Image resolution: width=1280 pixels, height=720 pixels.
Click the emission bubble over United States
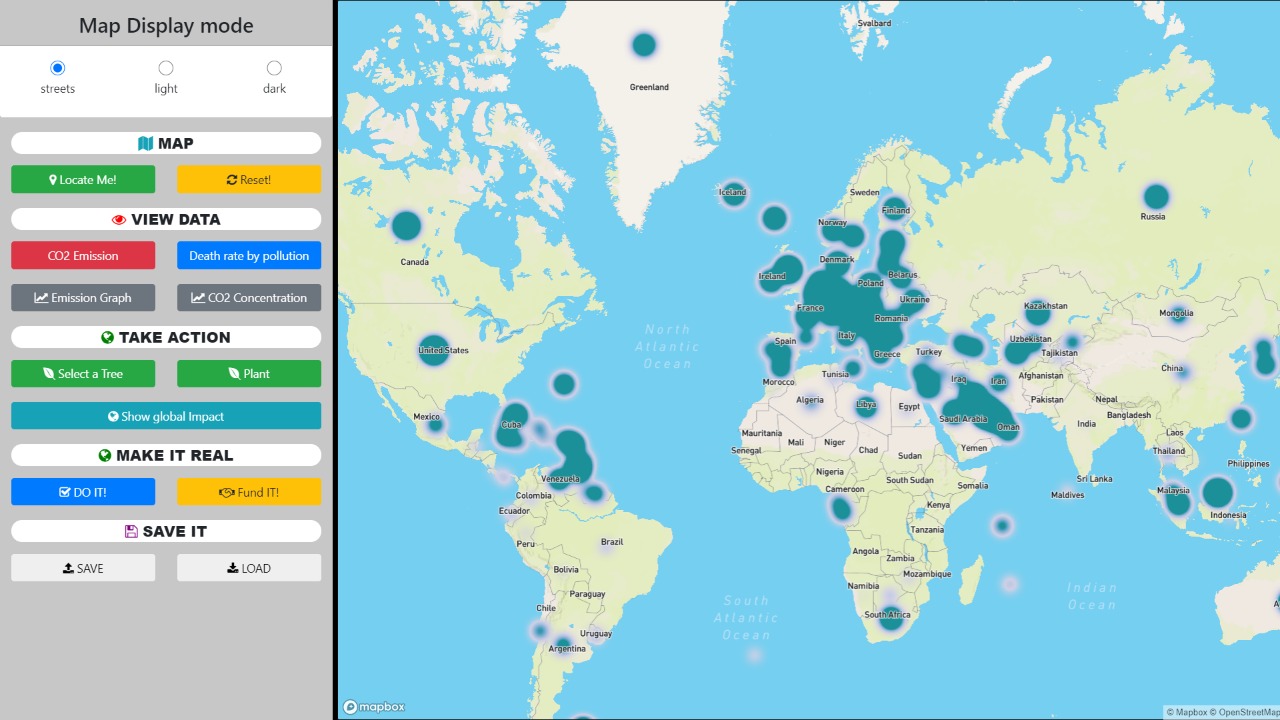pyautogui.click(x=433, y=350)
